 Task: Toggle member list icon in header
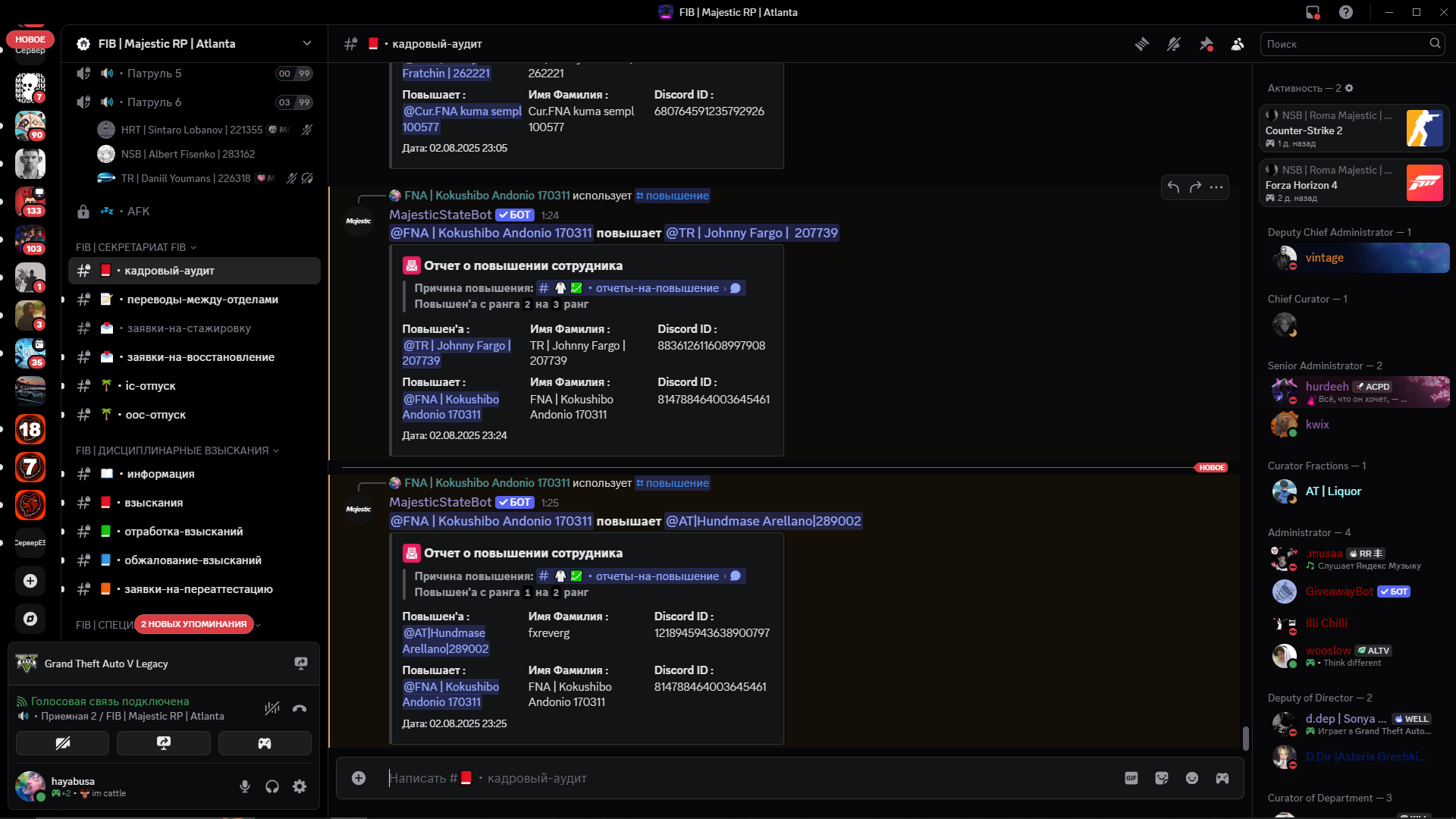point(1238,44)
